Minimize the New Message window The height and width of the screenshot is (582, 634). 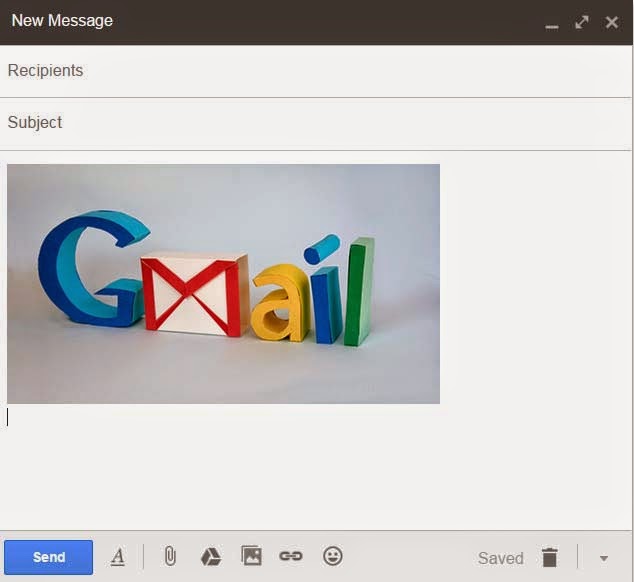(x=552, y=27)
